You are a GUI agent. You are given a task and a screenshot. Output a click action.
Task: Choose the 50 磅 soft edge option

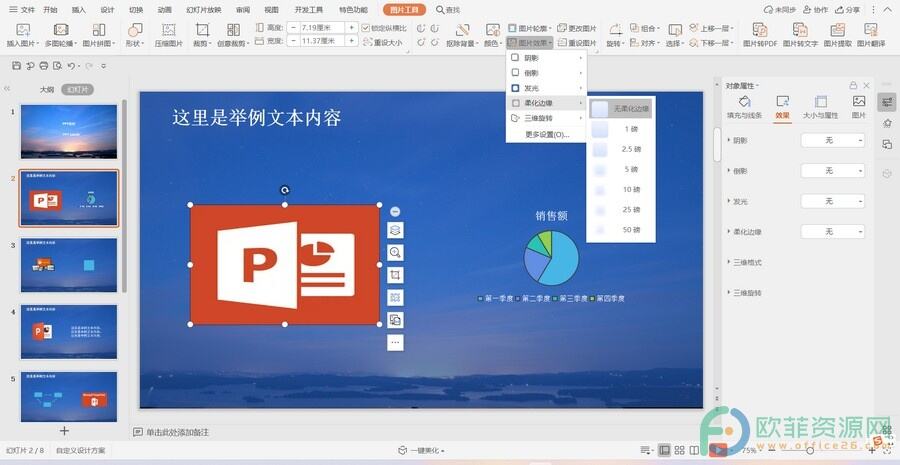620,230
